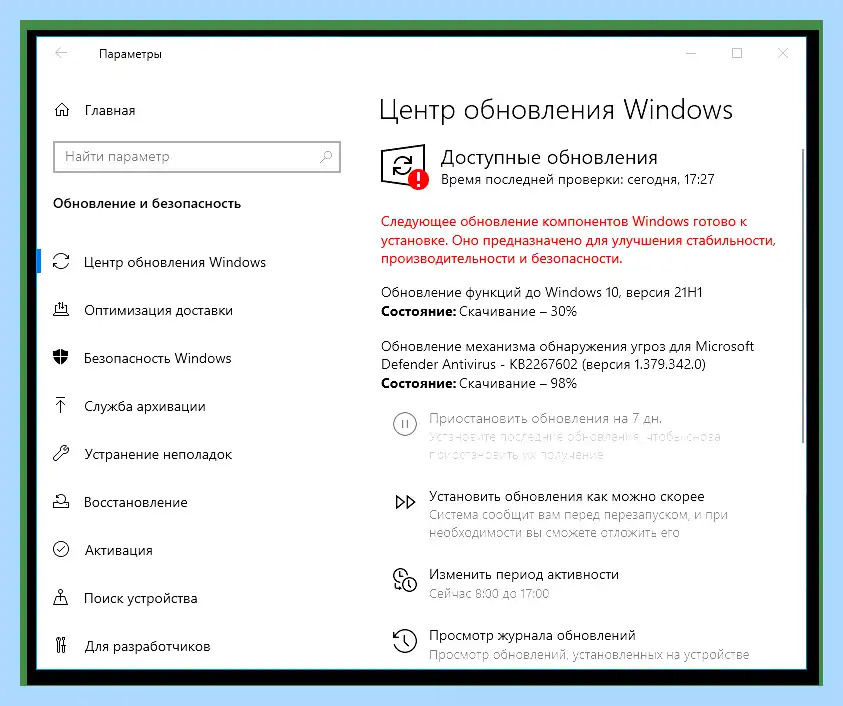The height and width of the screenshot is (706, 843).
Task: Select Центр обновления Windows menu item
Action: click(x=175, y=262)
